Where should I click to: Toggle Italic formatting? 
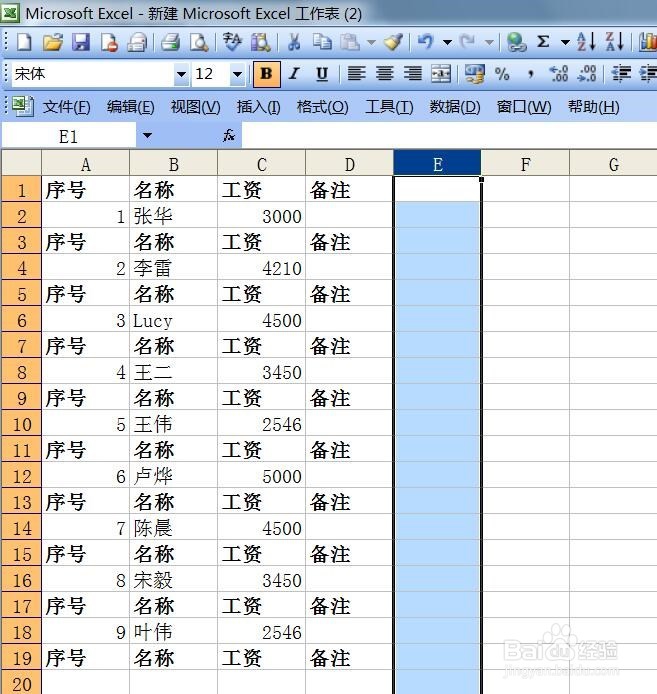tap(294, 74)
